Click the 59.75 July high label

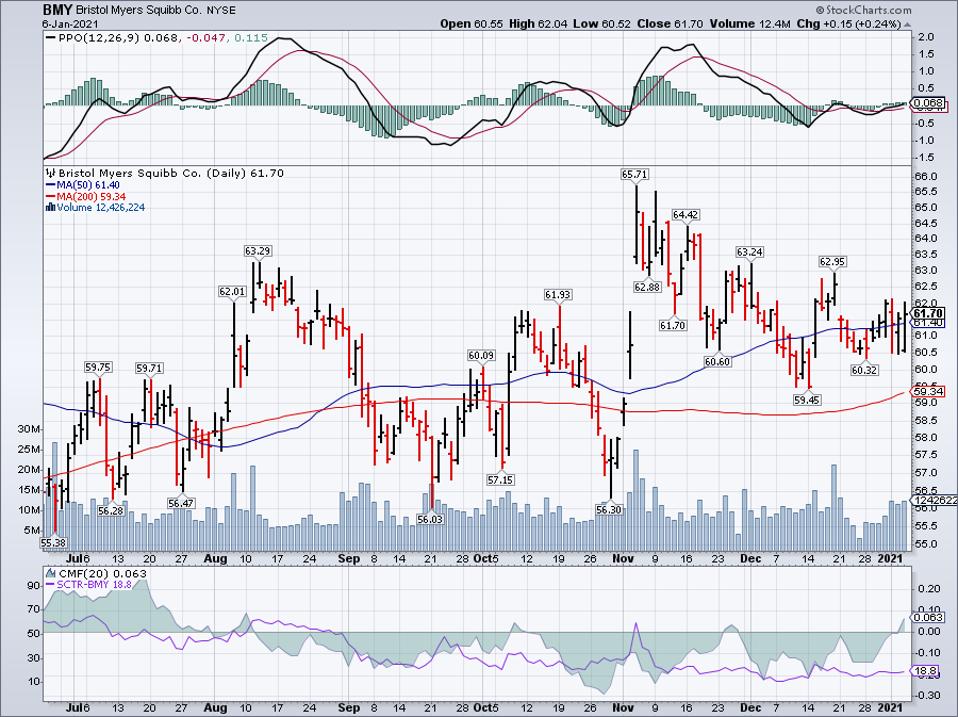[98, 368]
